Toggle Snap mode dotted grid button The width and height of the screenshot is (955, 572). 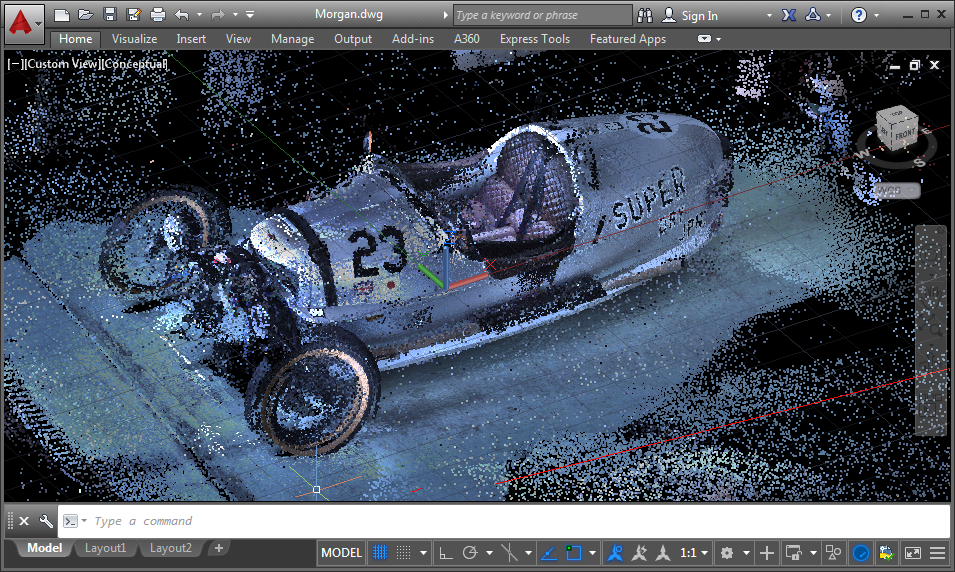404,553
